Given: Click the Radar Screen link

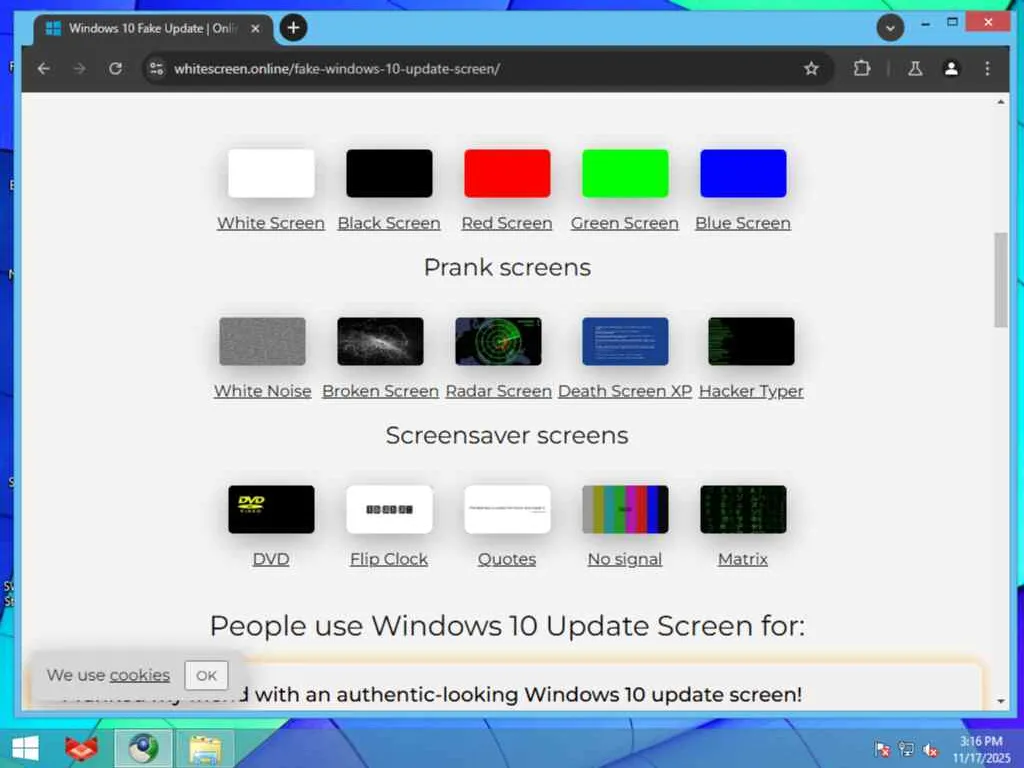Looking at the screenshot, I should (499, 391).
